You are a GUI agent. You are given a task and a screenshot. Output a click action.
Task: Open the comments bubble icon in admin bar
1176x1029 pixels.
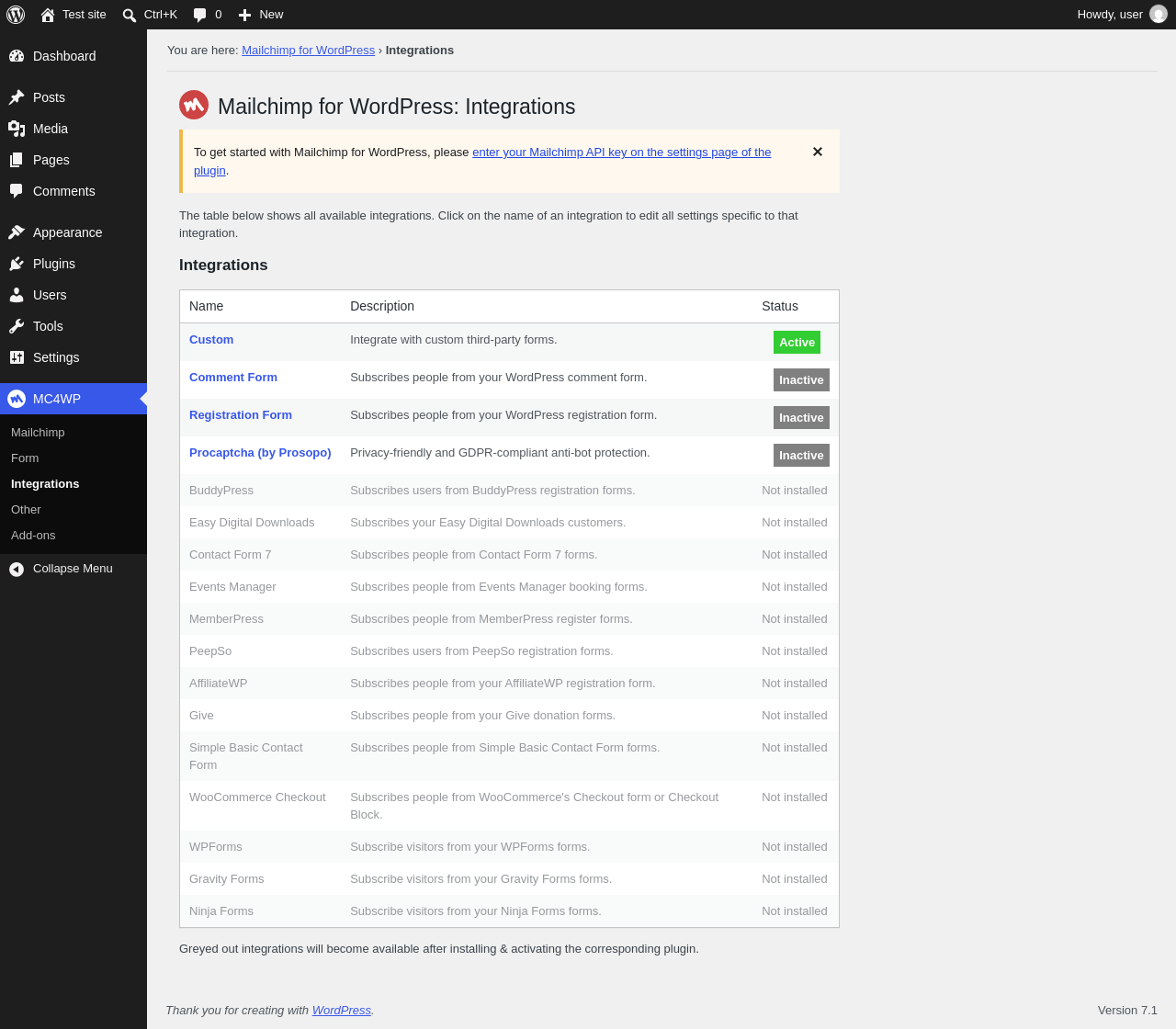click(200, 15)
